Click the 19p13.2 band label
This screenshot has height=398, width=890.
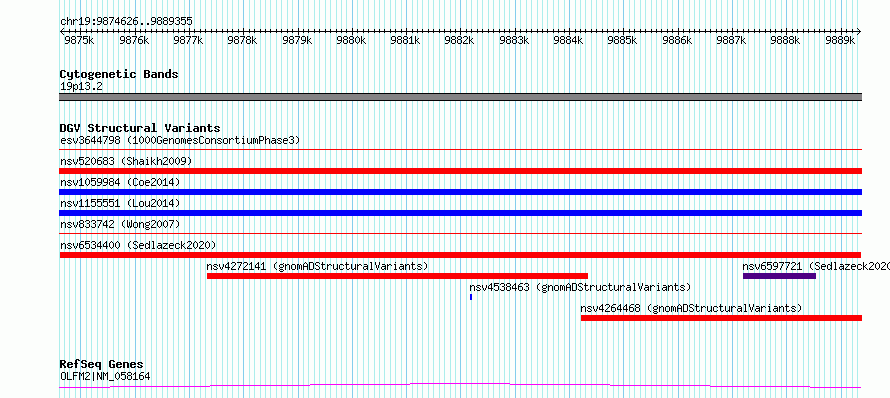(x=81, y=87)
